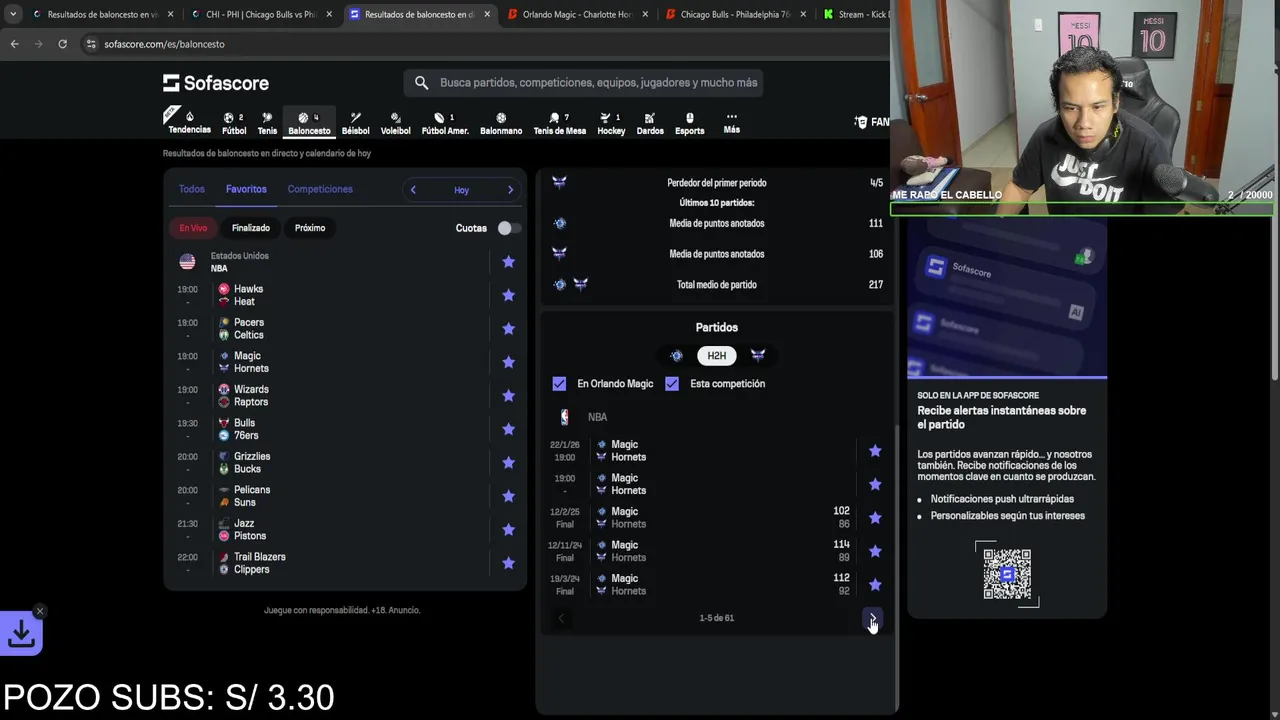Favorite star for Bulls vs 76ers

pos(508,429)
